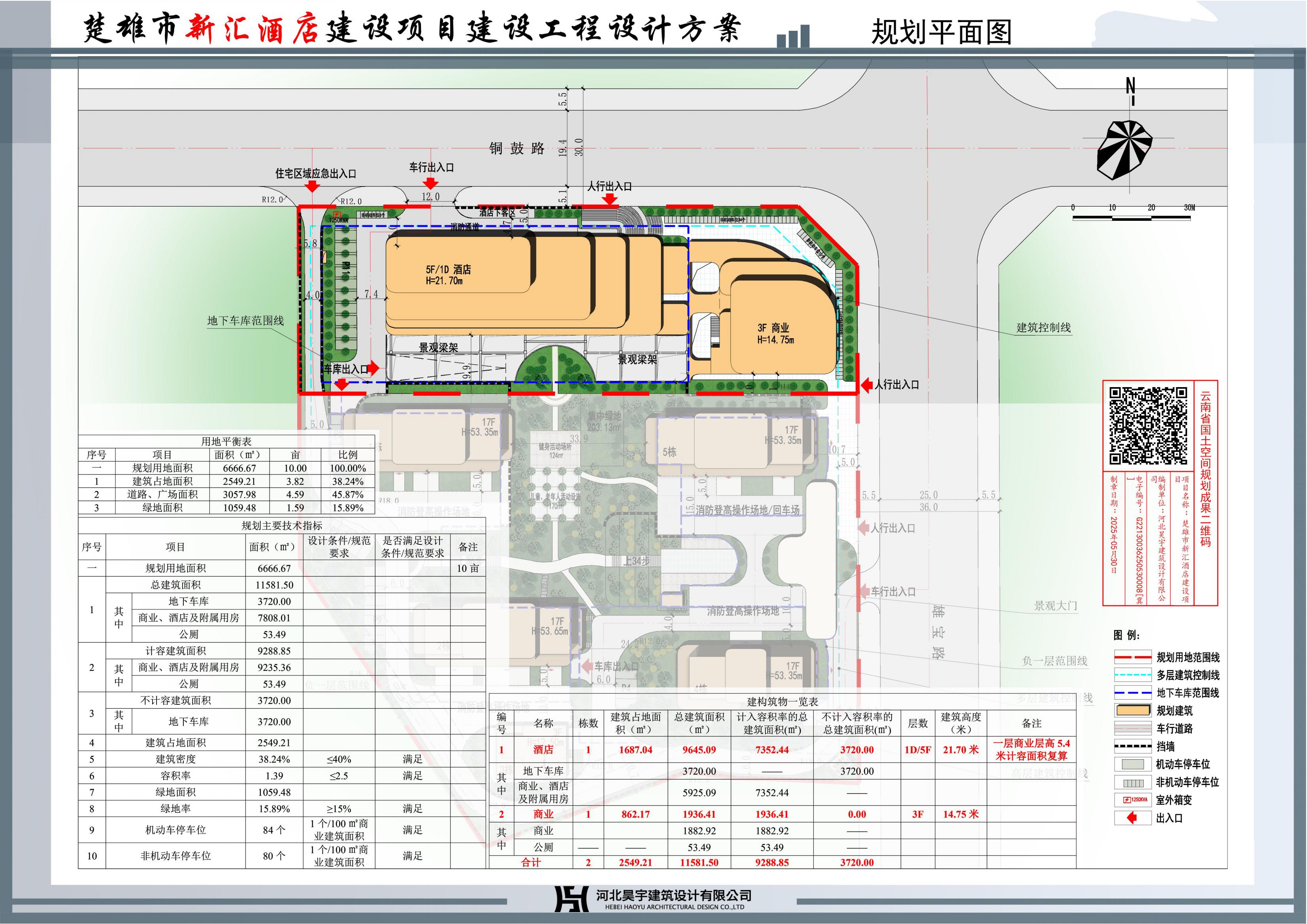Click the 规划用地范围线 red line sample in the legend
Image resolution: width=1307 pixels, height=924 pixels.
(1133, 658)
